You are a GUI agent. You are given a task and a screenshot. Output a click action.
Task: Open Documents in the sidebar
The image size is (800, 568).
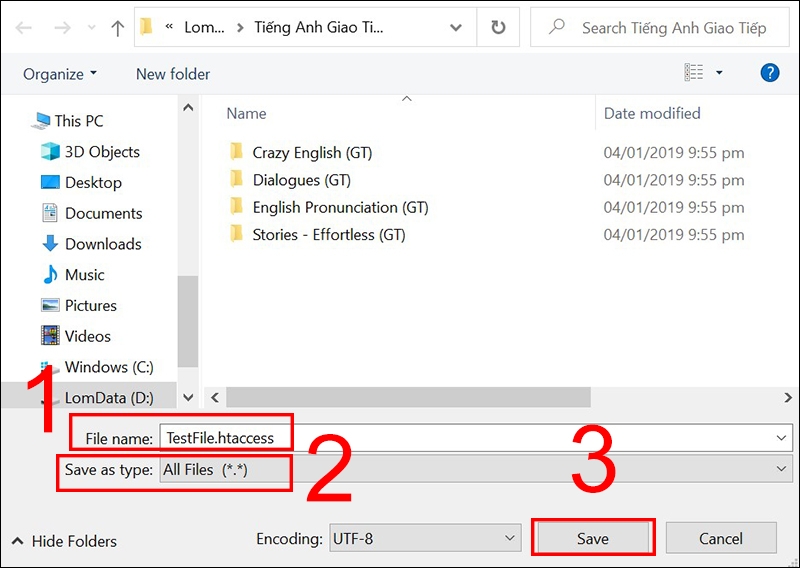pyautogui.click(x=104, y=213)
